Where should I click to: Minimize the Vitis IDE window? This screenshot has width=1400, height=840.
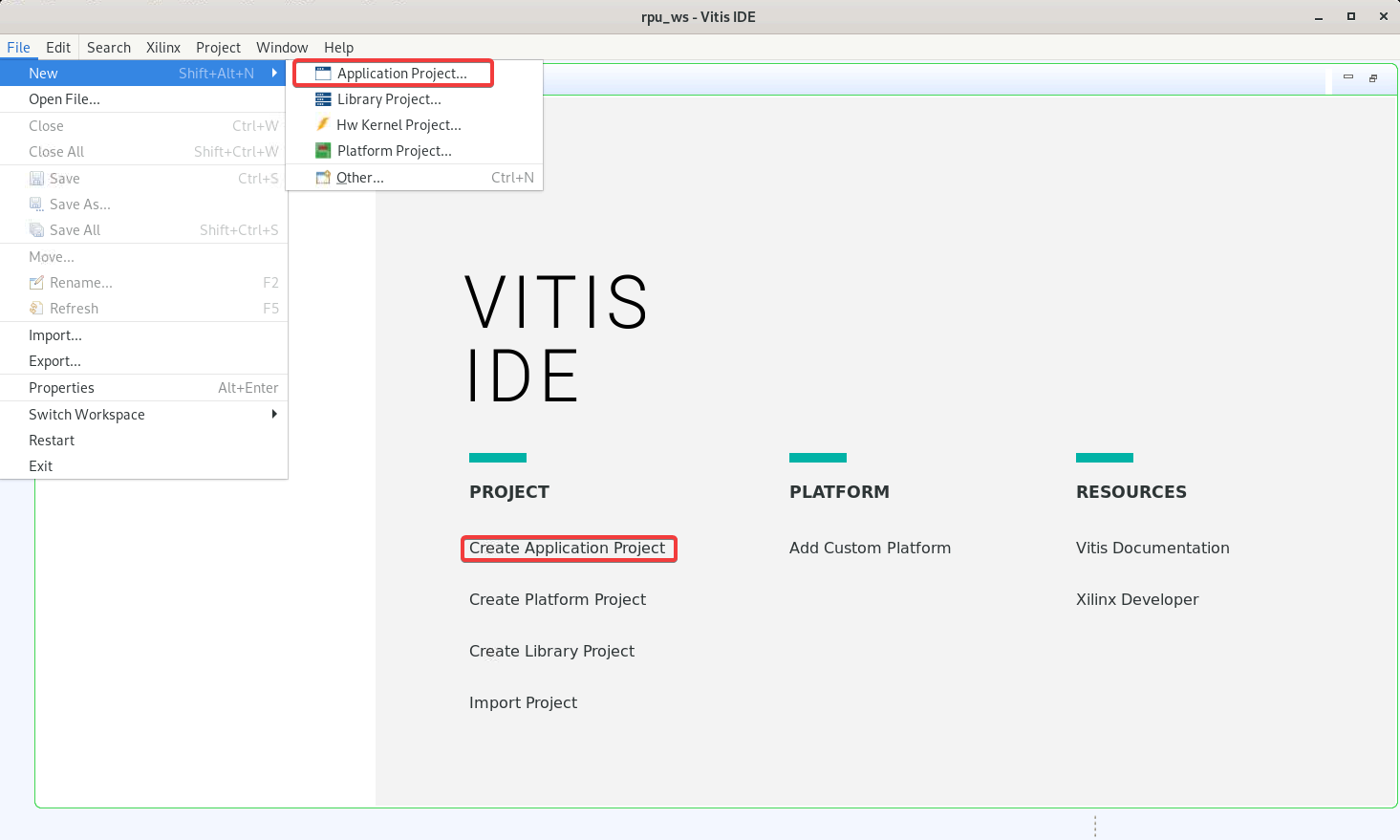click(x=1320, y=17)
